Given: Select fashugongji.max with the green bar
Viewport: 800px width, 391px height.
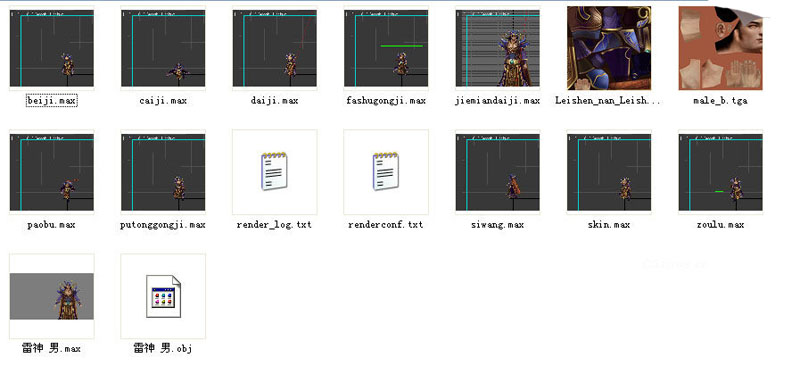Looking at the screenshot, I should pyautogui.click(x=386, y=48).
